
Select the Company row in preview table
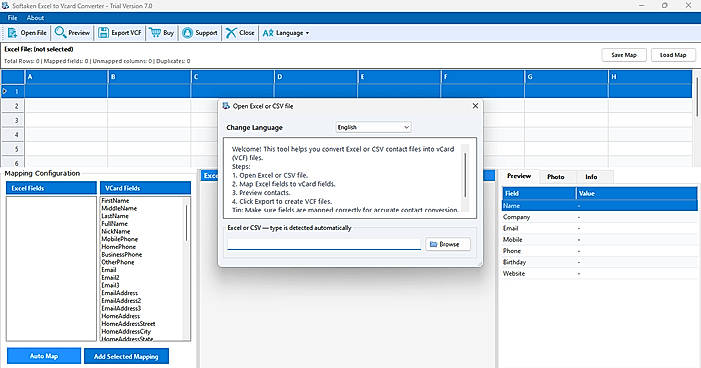pyautogui.click(x=599, y=217)
